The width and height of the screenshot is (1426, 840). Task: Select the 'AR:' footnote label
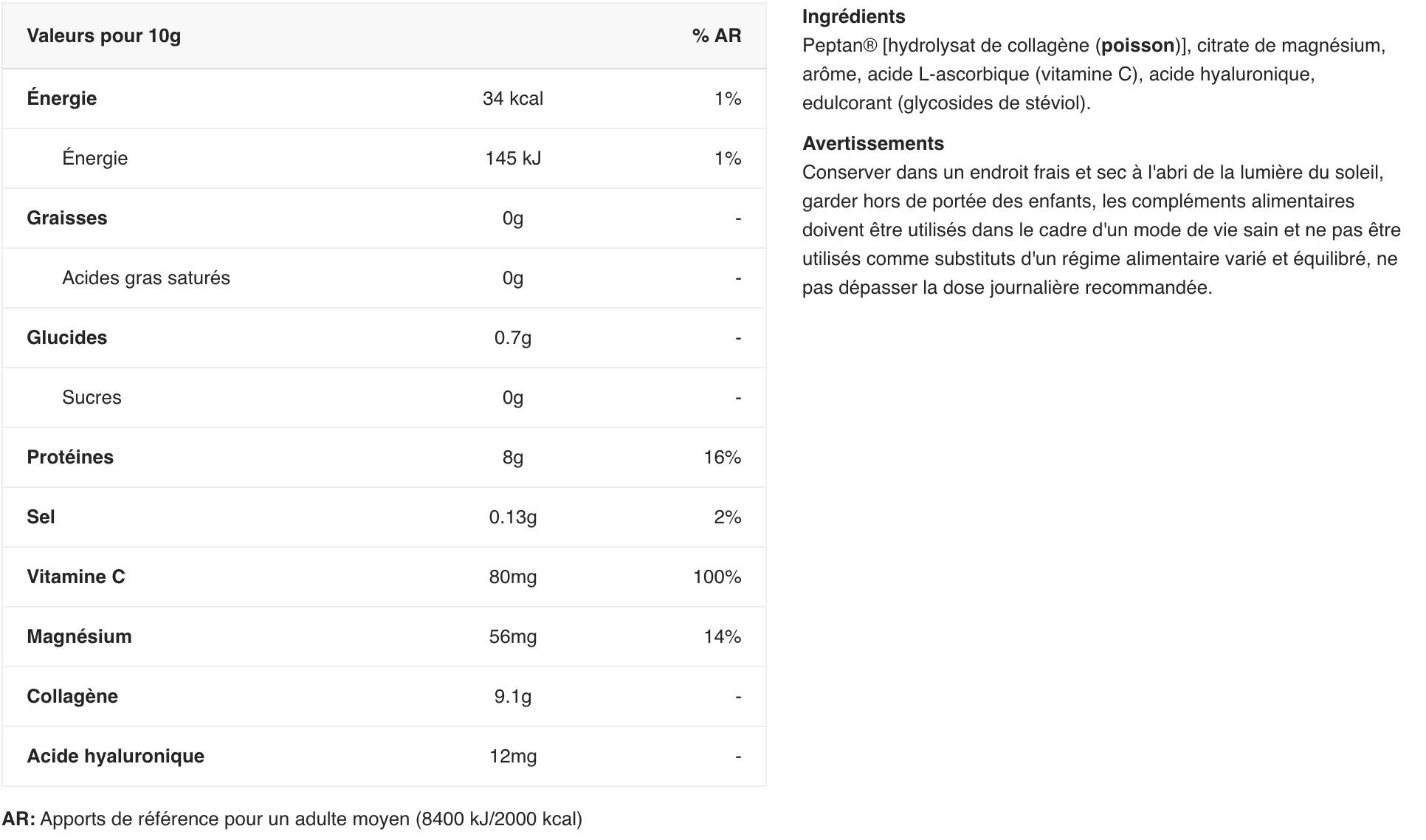18,819
